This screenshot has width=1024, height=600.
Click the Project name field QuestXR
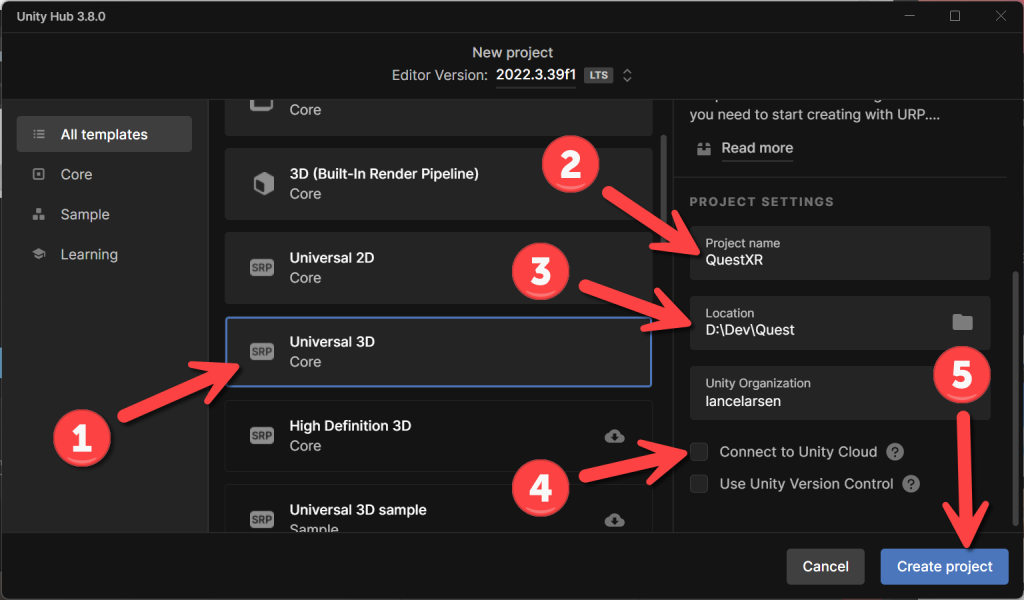click(840, 253)
